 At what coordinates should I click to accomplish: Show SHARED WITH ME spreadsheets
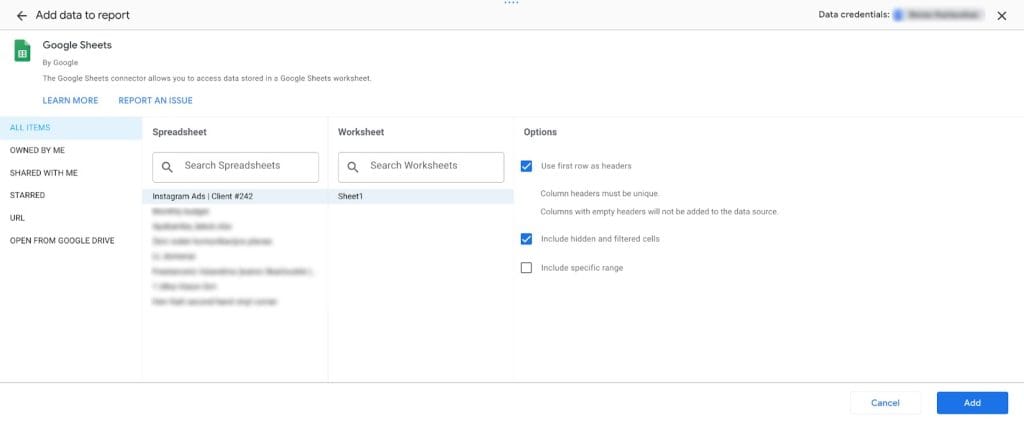tap(43, 173)
